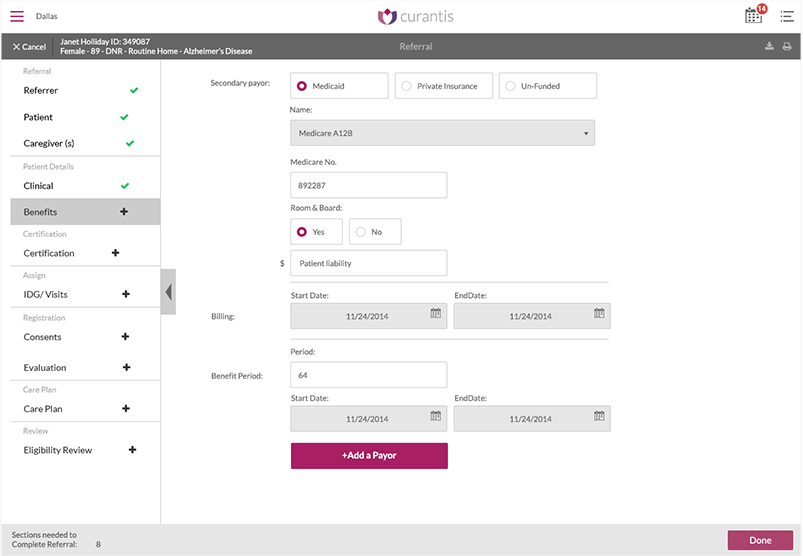Click the download icon in referral bar
The image size is (803, 556).
click(769, 47)
